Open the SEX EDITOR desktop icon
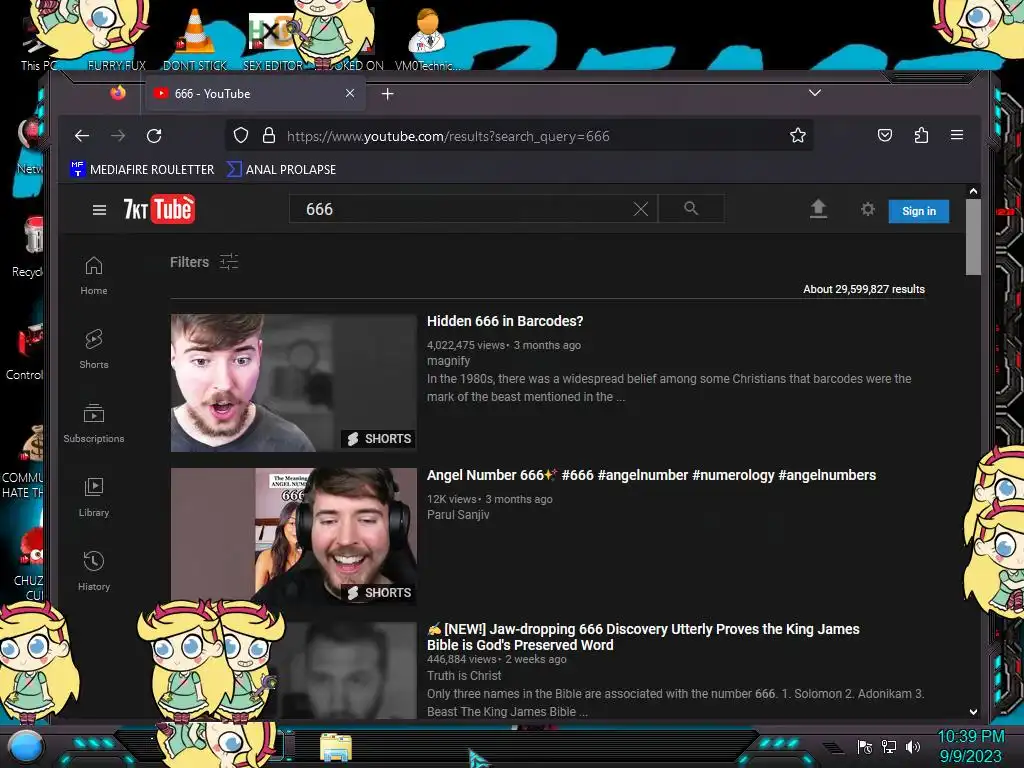This screenshot has height=768, width=1024. click(272, 41)
